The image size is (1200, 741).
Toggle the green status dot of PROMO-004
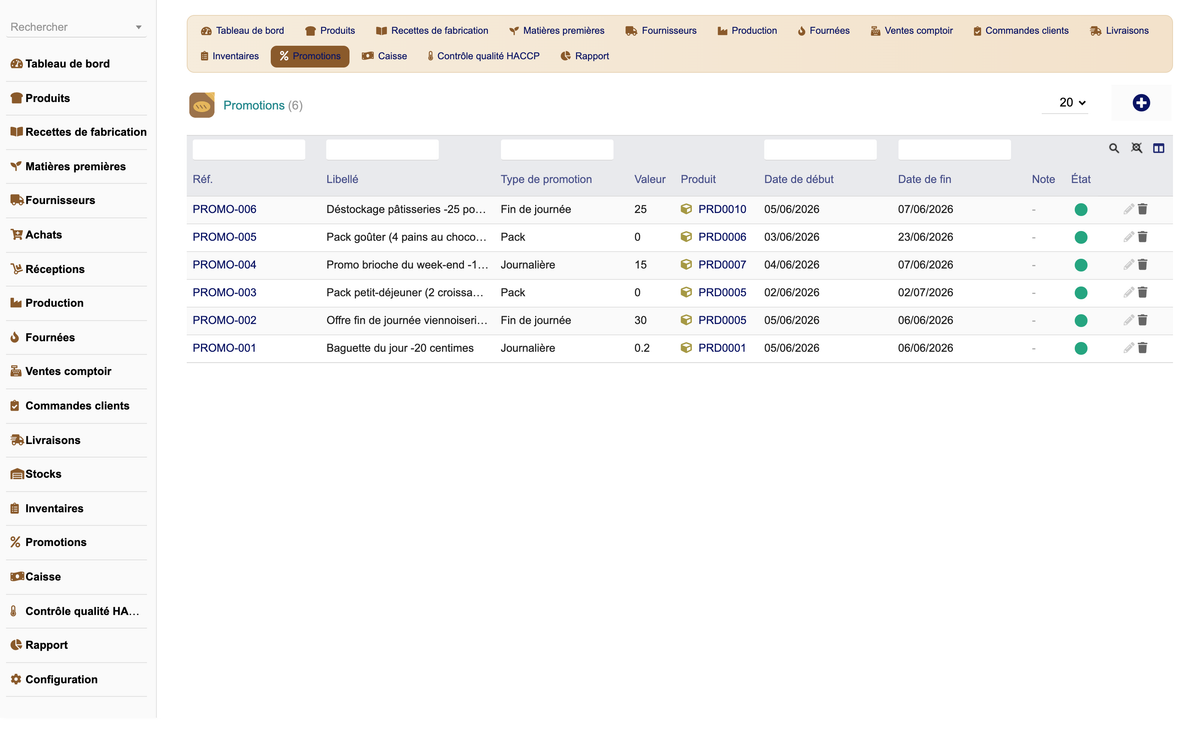1081,265
